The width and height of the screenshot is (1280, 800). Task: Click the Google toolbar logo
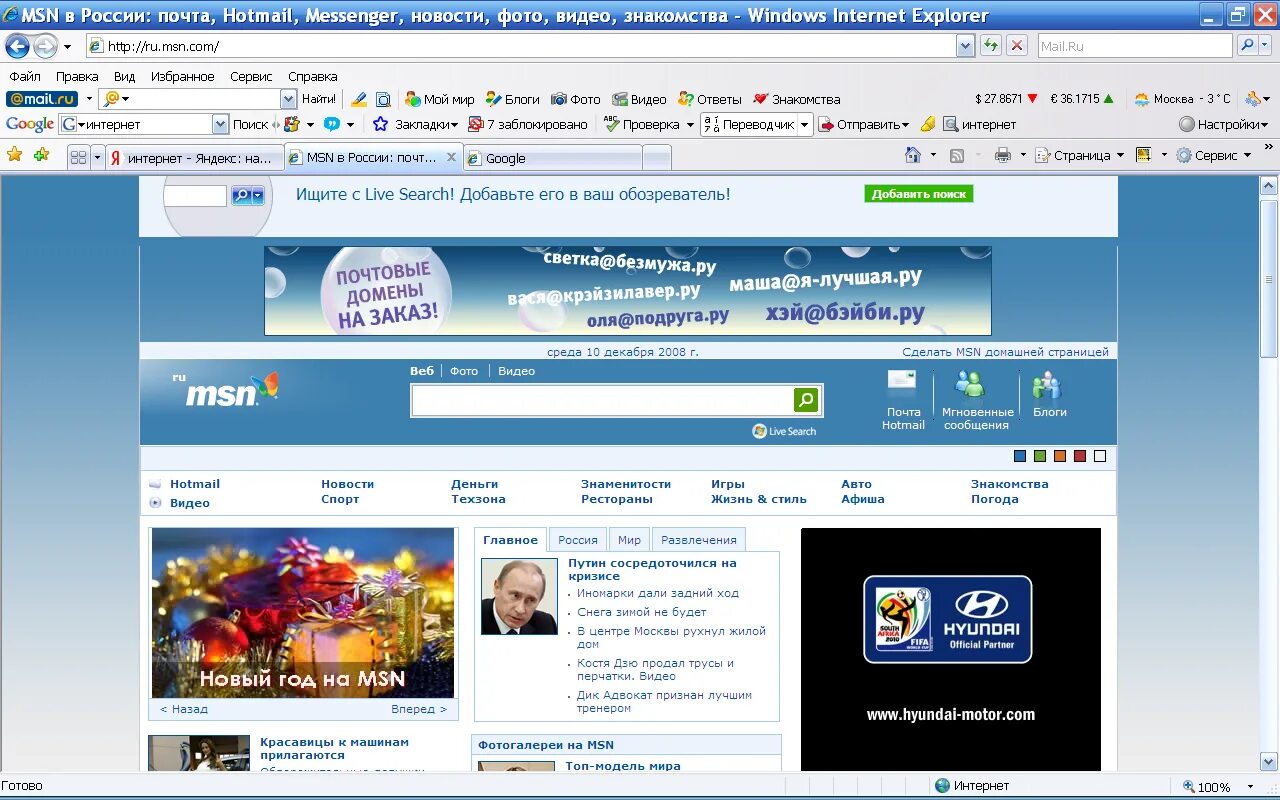click(x=30, y=124)
